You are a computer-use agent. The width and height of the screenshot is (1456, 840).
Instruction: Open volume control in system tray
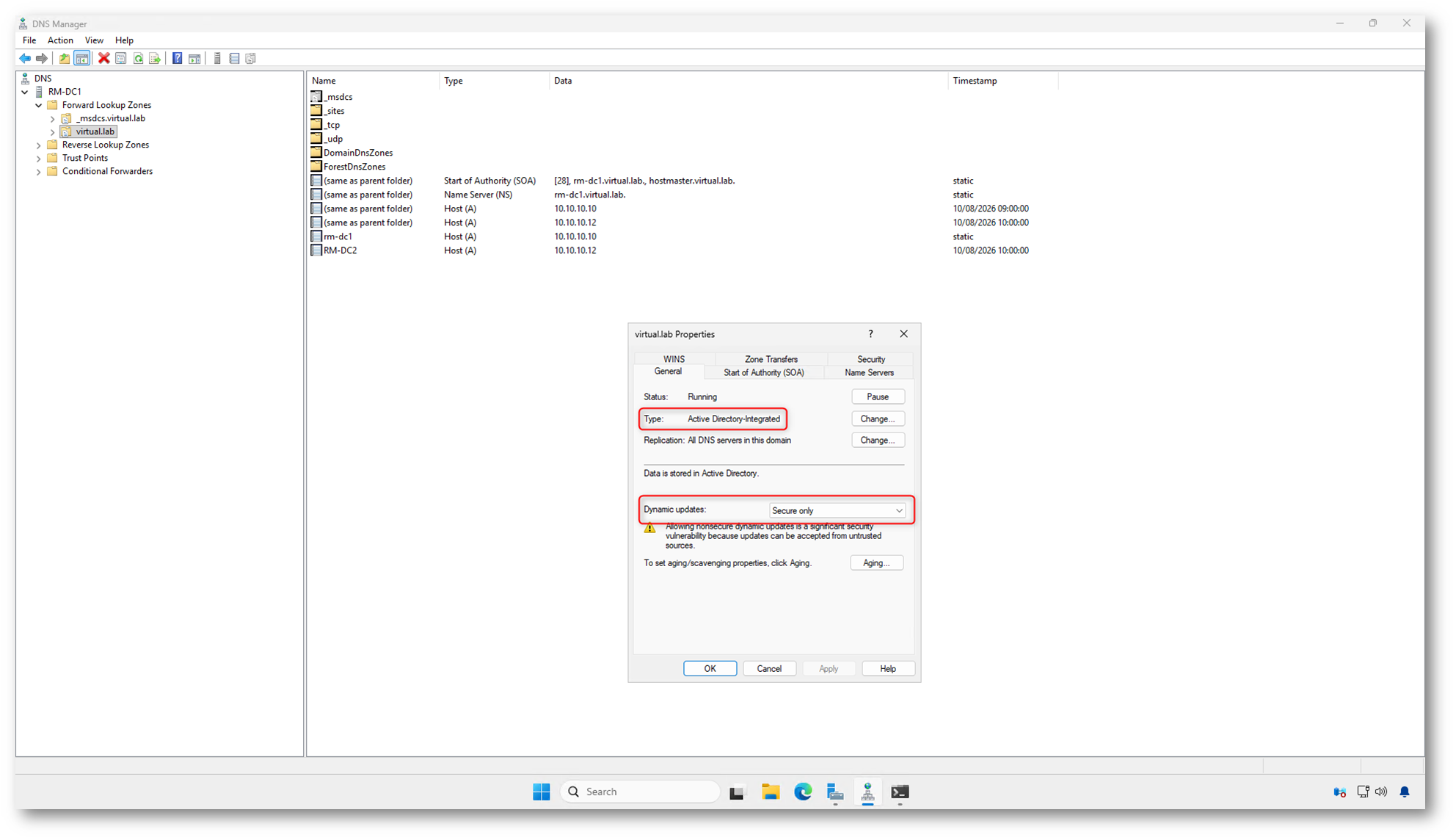(x=1381, y=792)
